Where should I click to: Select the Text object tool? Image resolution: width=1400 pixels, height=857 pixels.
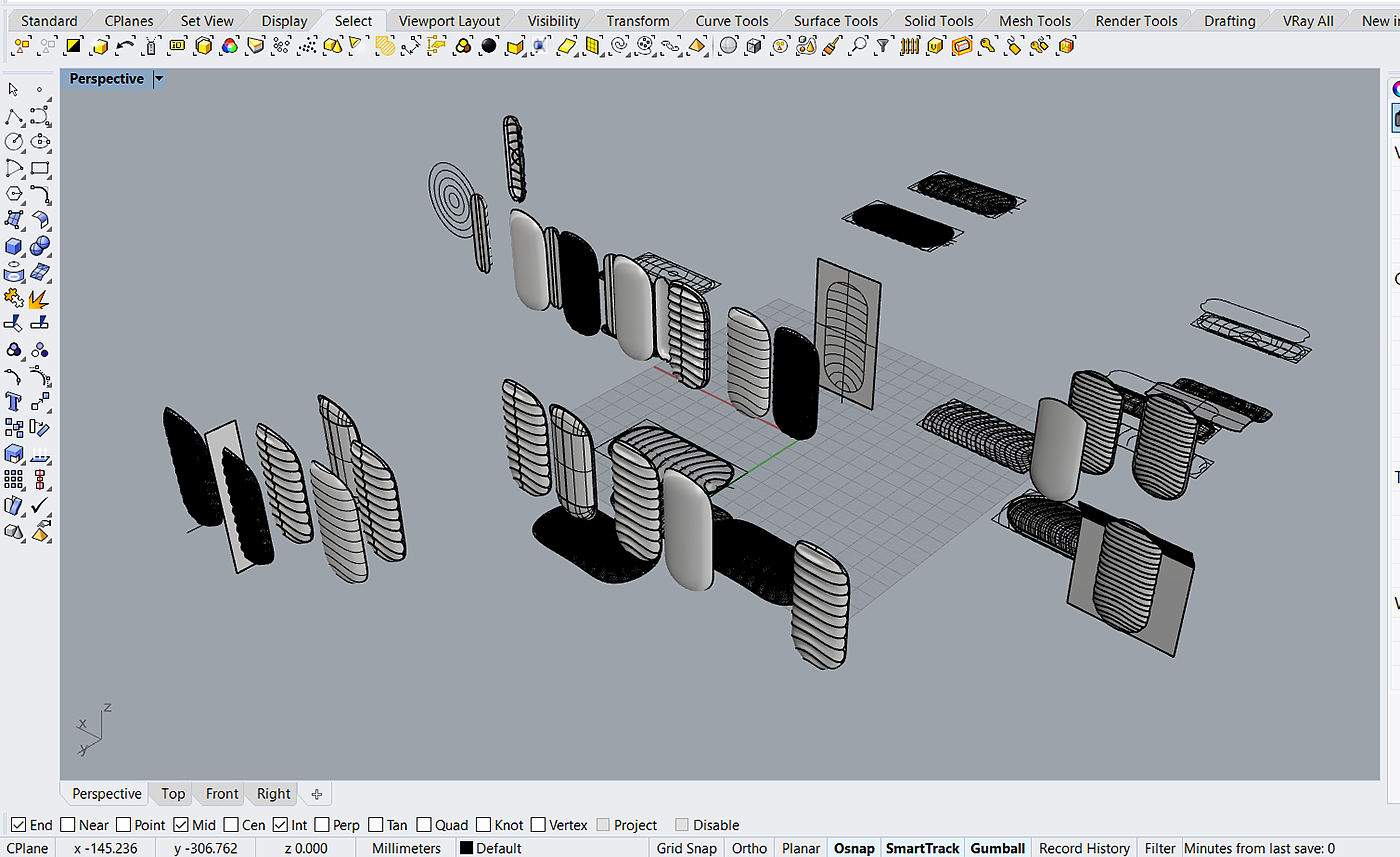14,402
